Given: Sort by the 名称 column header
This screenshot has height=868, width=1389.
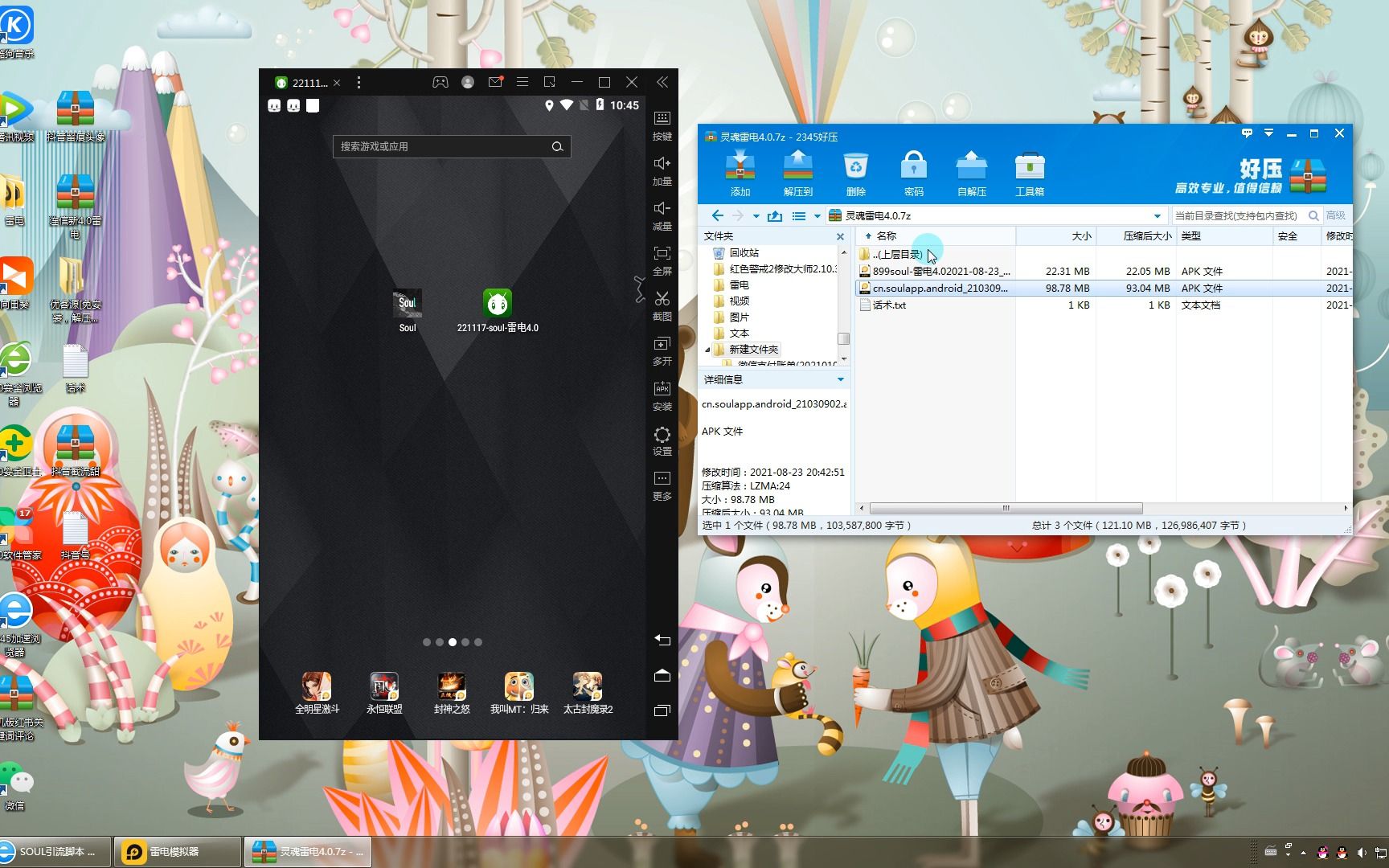Looking at the screenshot, I should (936, 235).
